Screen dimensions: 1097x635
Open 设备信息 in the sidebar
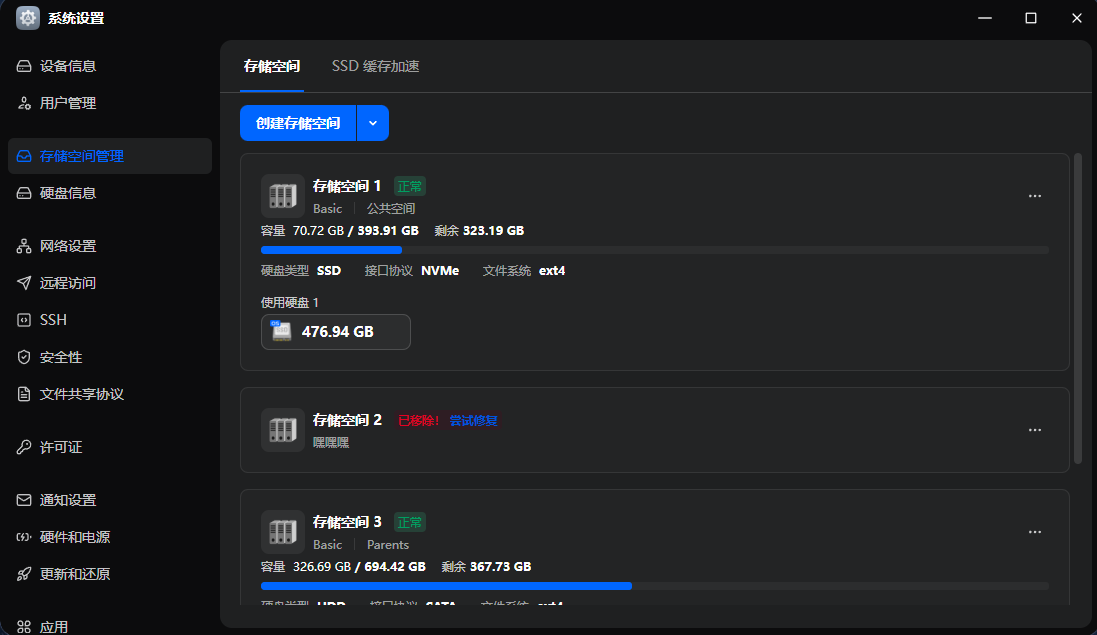110,66
